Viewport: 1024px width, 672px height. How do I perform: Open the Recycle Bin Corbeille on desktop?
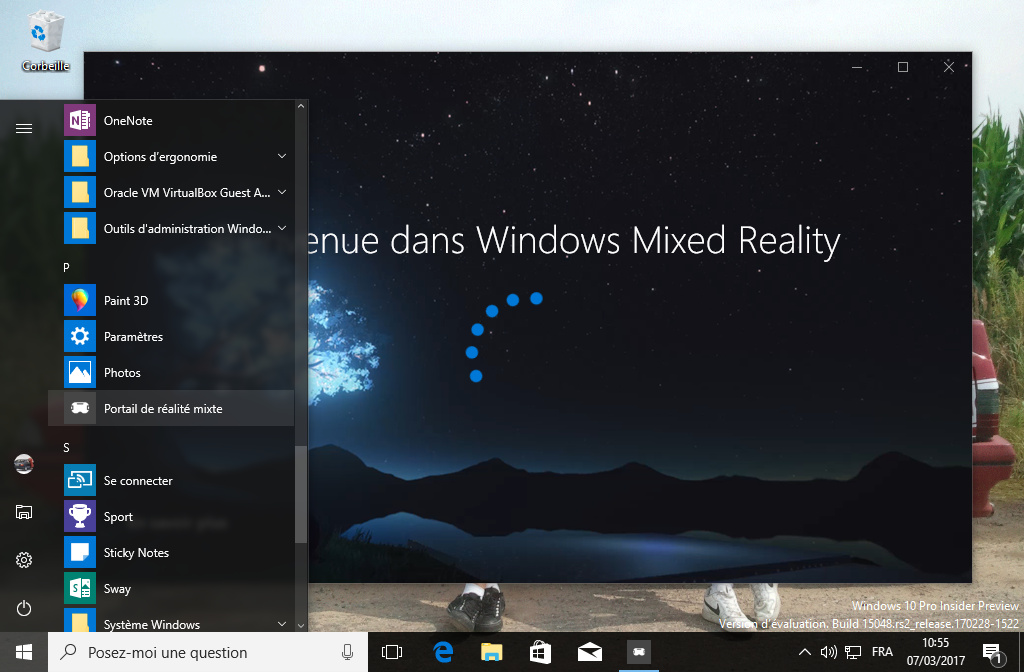click(45, 40)
